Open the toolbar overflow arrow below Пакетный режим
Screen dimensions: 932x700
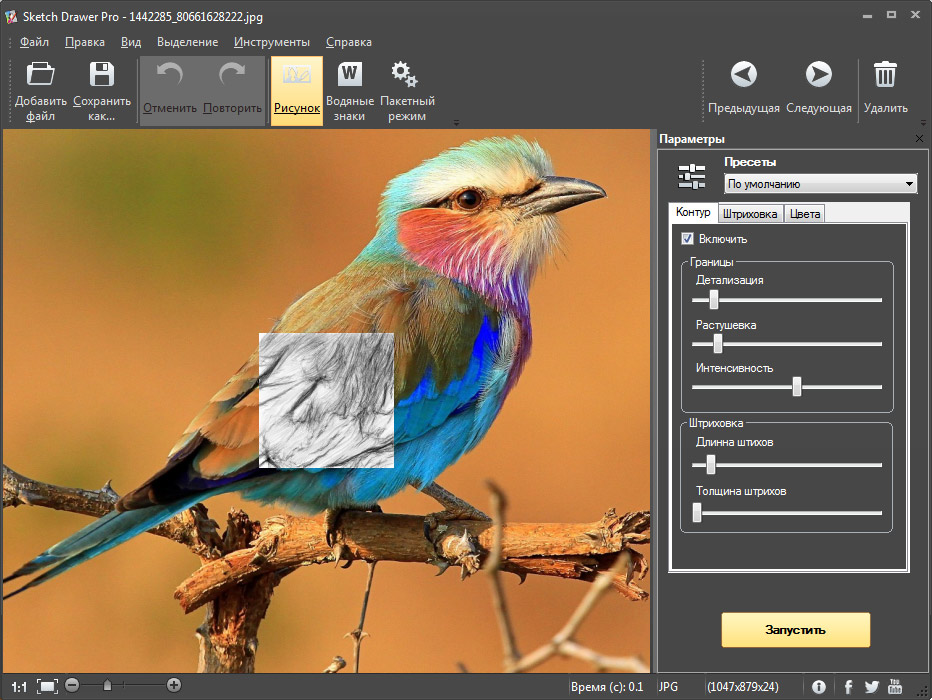point(456,123)
